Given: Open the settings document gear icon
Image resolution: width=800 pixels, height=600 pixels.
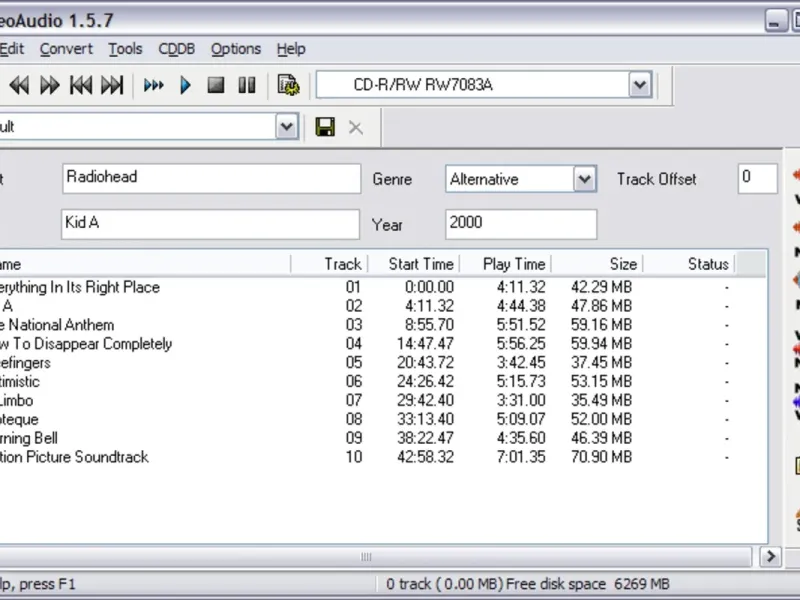Looking at the screenshot, I should pyautogui.click(x=288, y=85).
